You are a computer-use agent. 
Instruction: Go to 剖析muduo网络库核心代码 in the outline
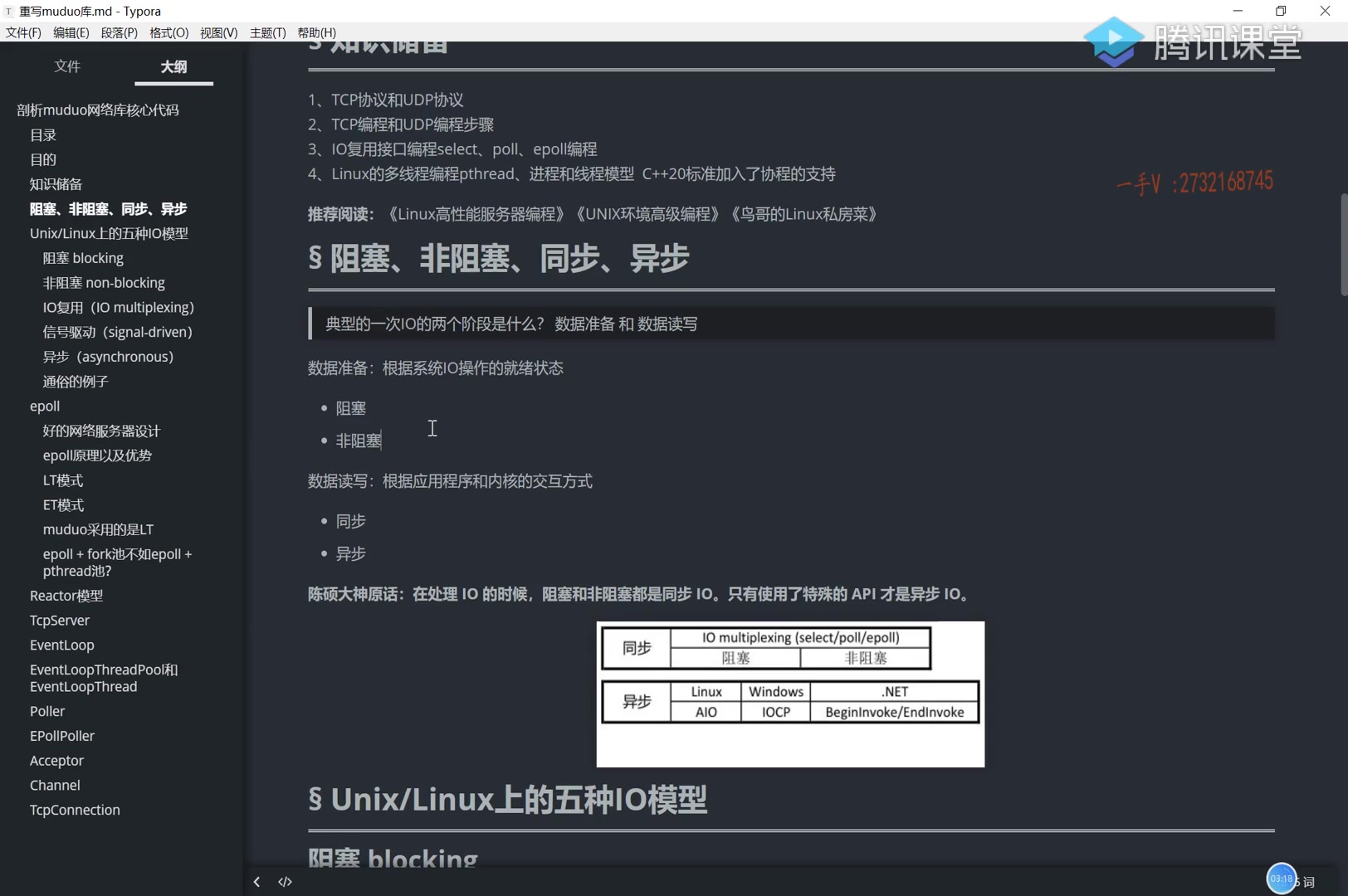point(98,110)
